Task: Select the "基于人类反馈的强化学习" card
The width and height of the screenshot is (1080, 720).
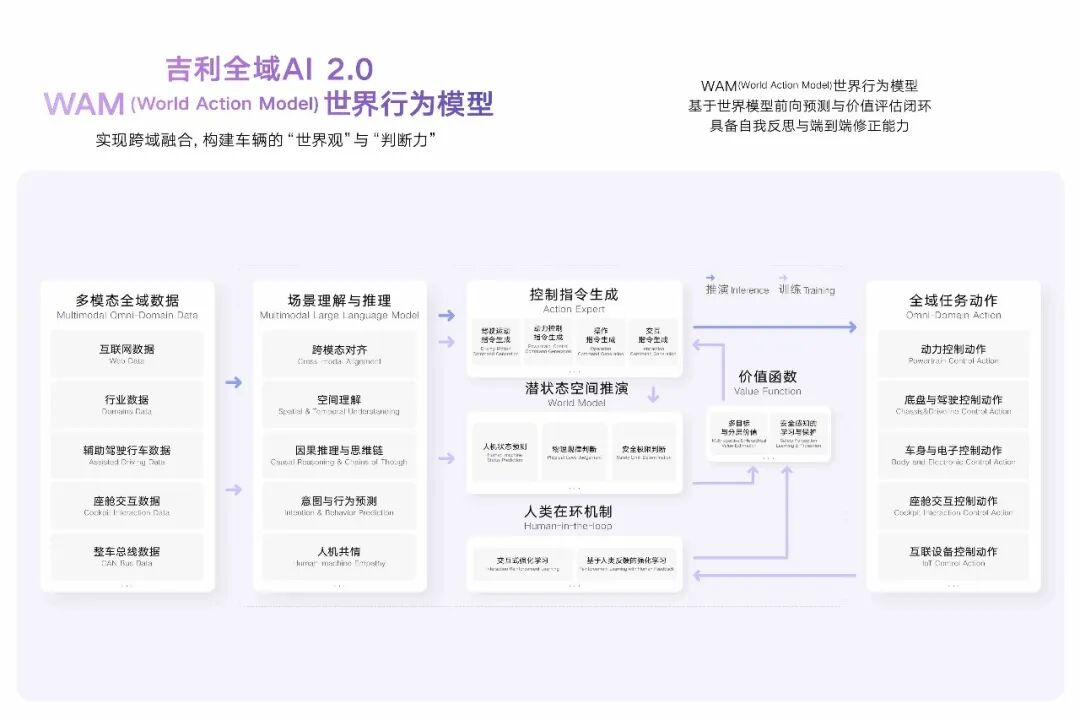Action: tap(626, 564)
